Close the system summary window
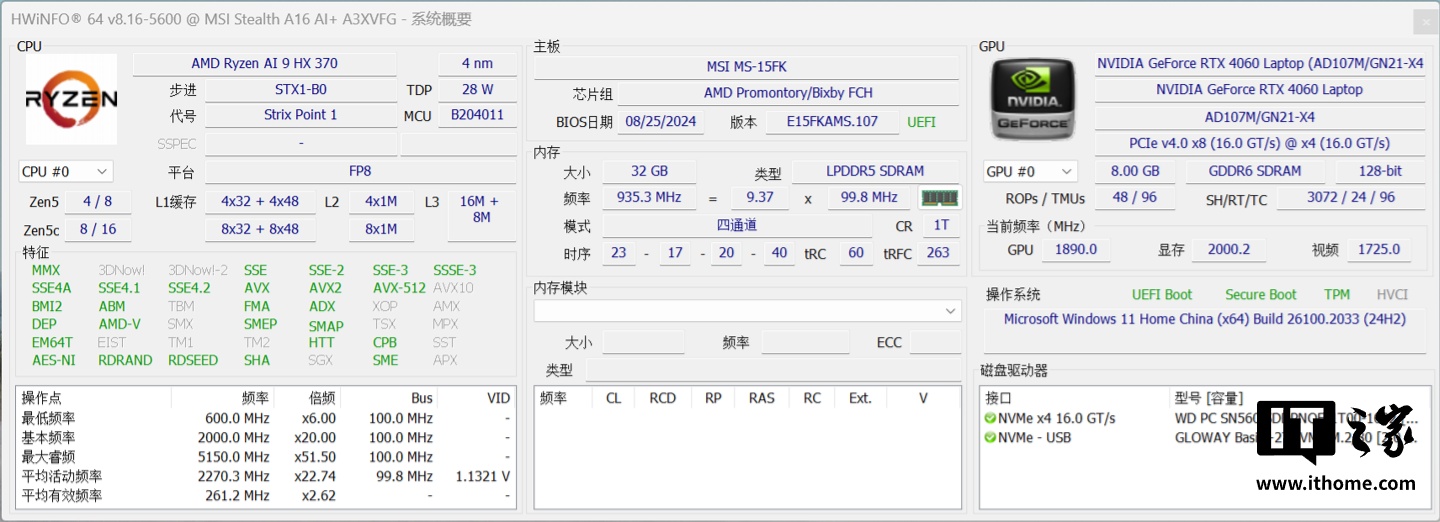1440x522 pixels. (1424, 21)
